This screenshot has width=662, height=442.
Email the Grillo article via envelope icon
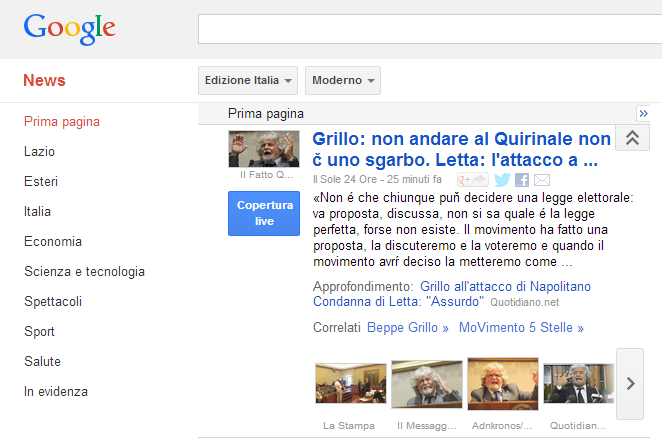(542, 180)
